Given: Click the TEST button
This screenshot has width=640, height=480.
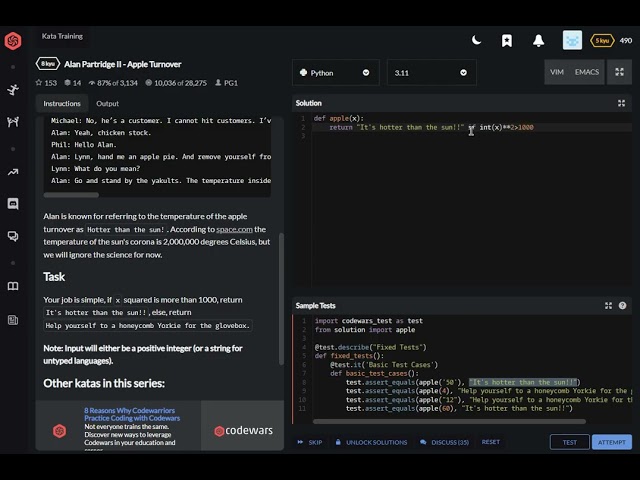Looking at the screenshot, I should pos(569,442).
